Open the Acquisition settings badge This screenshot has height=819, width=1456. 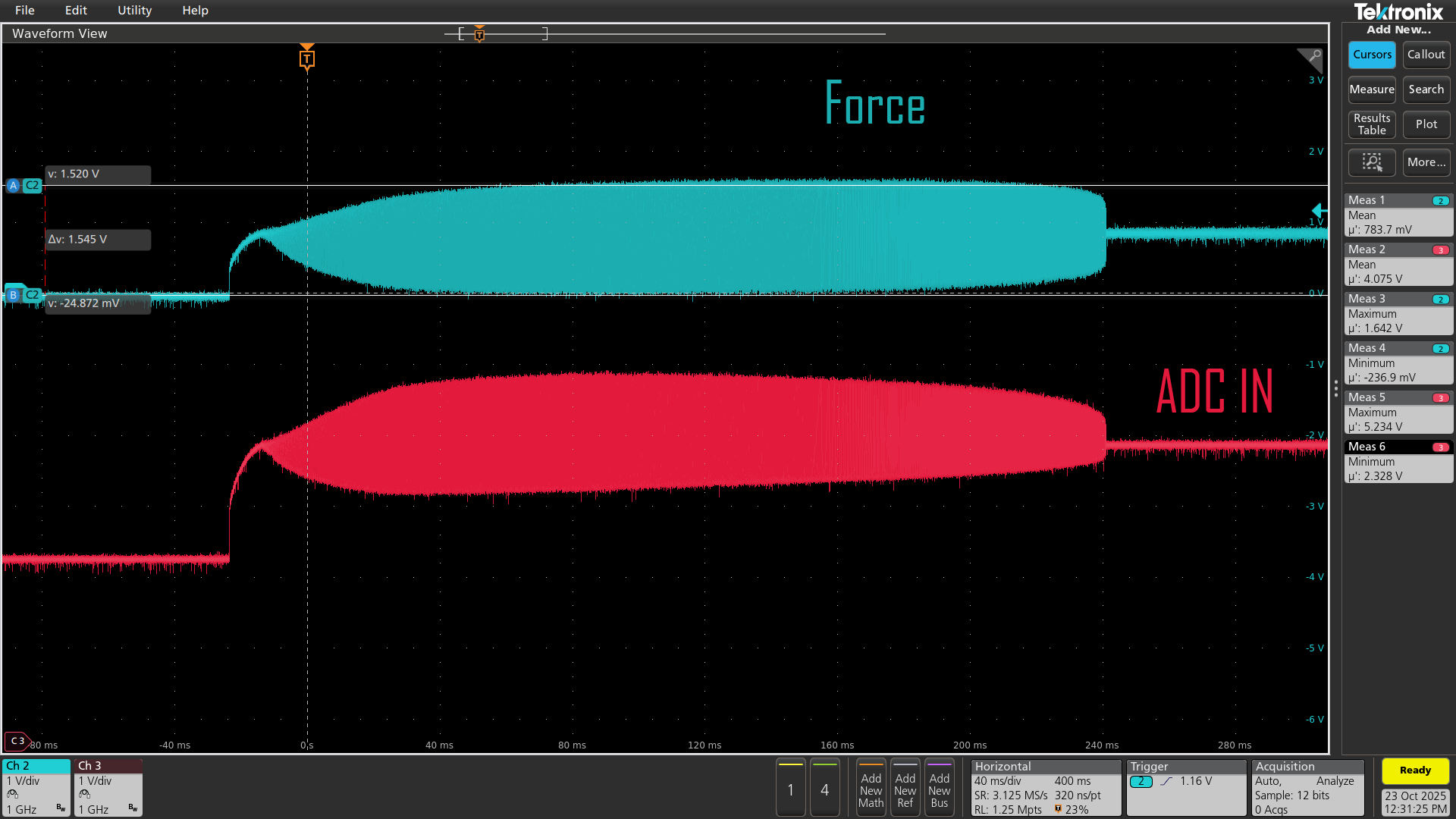[x=1307, y=788]
